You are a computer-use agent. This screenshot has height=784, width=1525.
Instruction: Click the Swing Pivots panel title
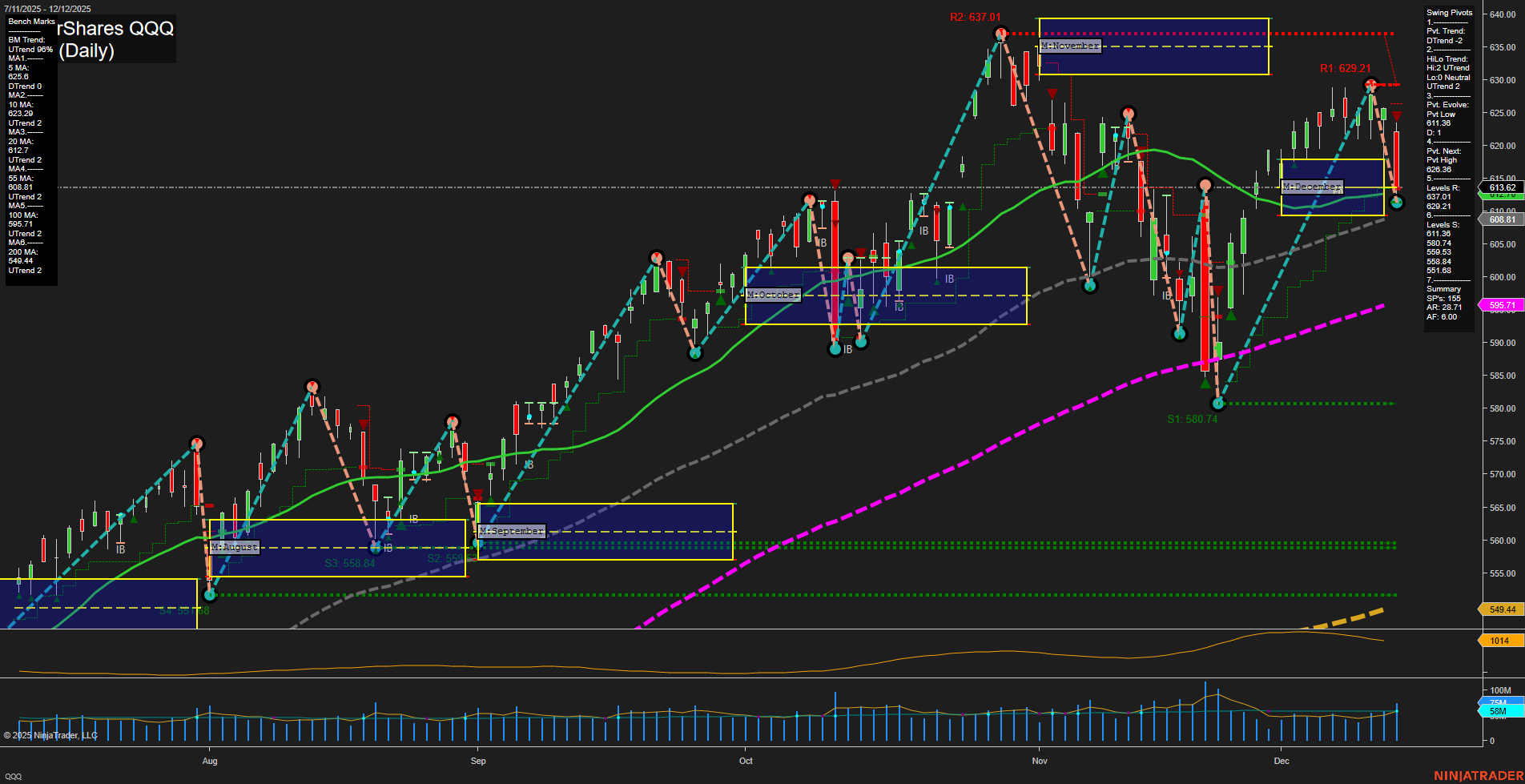pos(1448,12)
